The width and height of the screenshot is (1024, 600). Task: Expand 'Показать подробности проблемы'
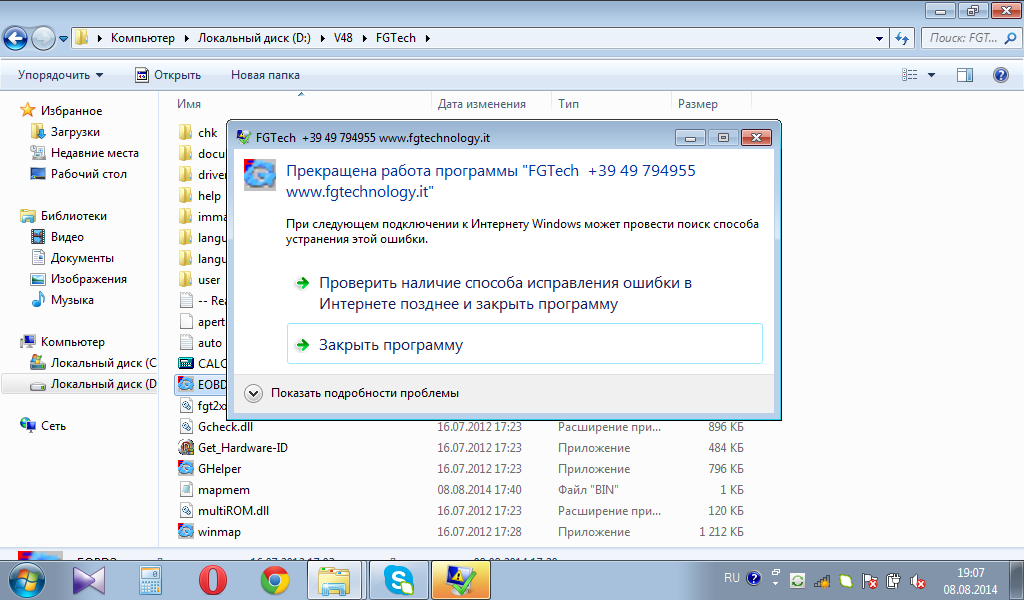(353, 393)
